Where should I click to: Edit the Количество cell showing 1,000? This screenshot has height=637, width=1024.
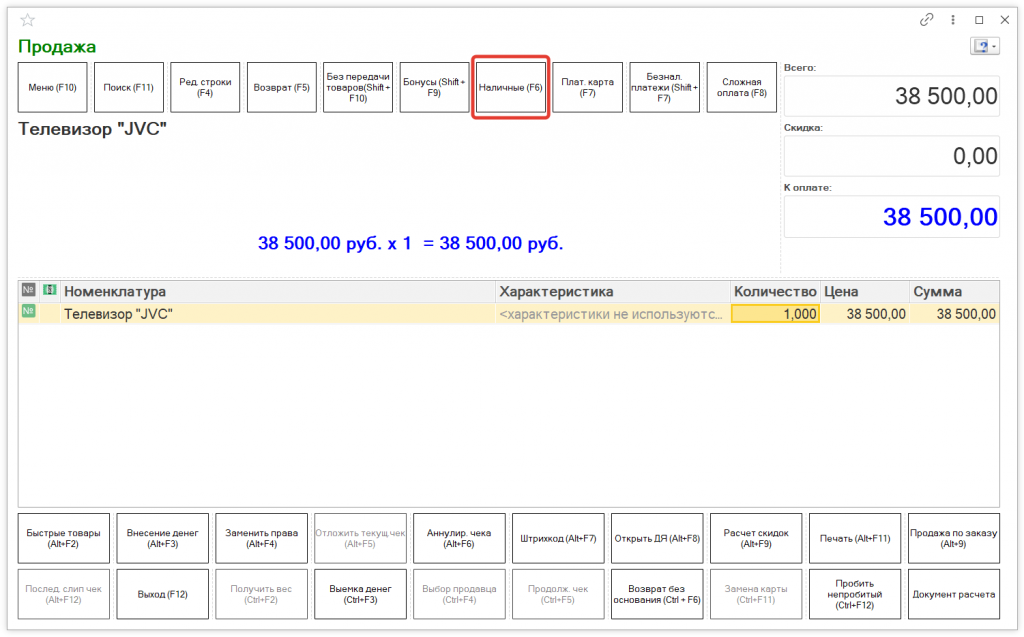[775, 314]
